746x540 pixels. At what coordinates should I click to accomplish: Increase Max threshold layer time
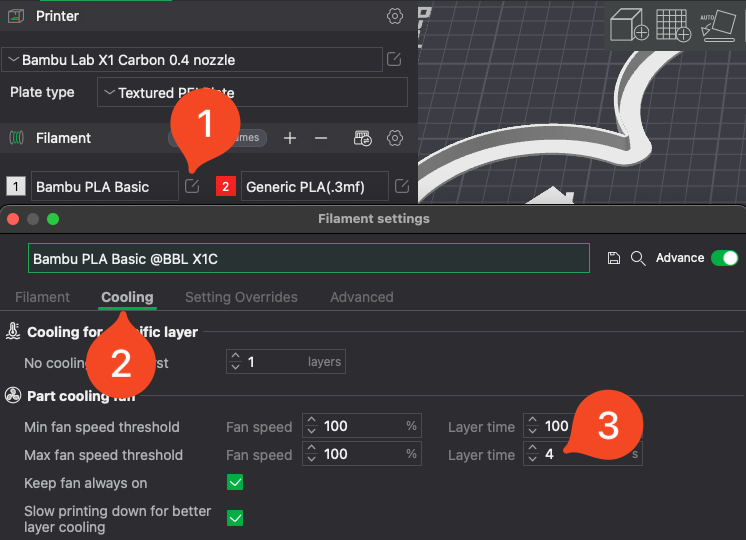[532, 448]
